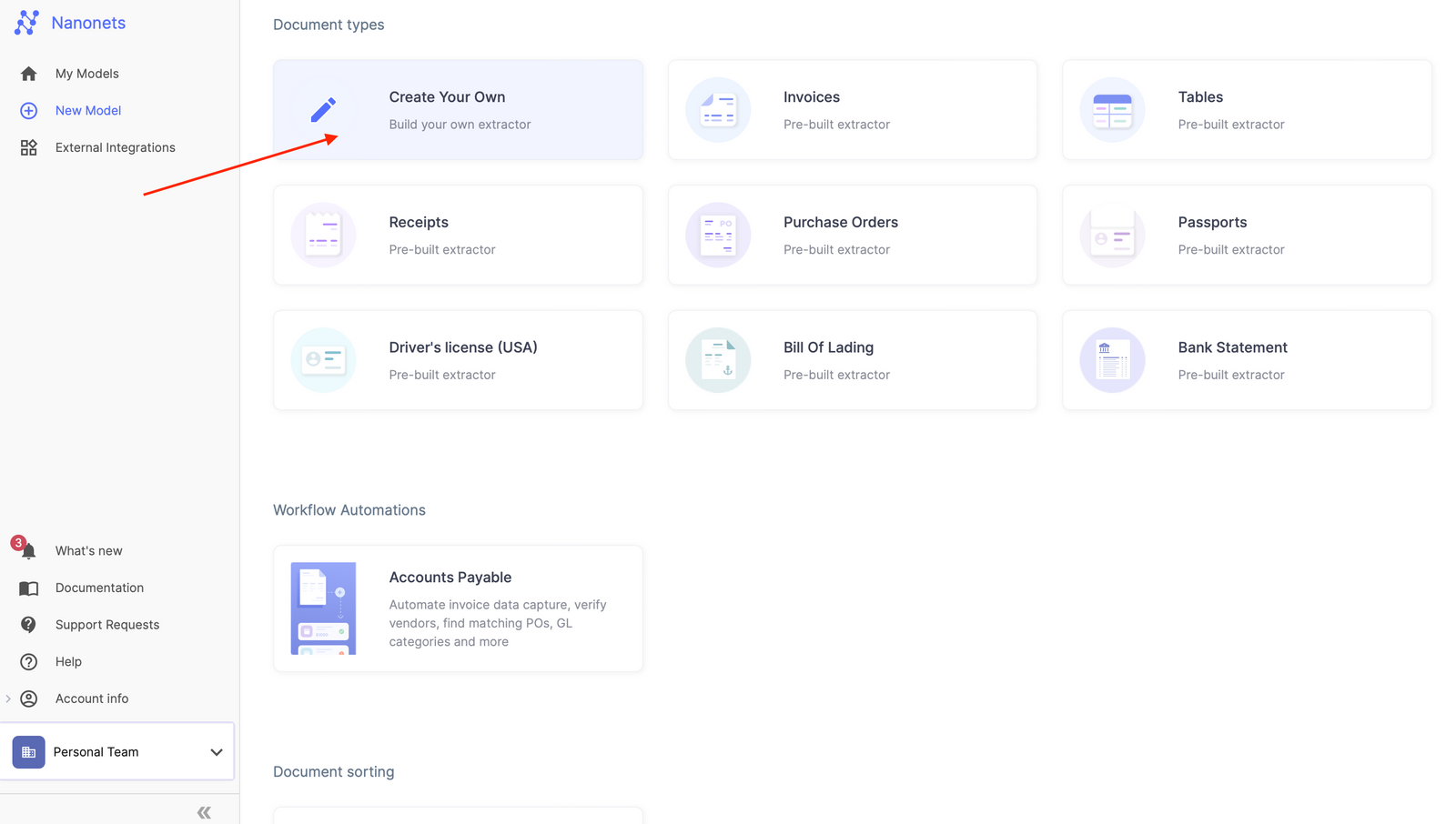
Task: Collapse the sidebar with the double-chevron
Action: tap(203, 811)
